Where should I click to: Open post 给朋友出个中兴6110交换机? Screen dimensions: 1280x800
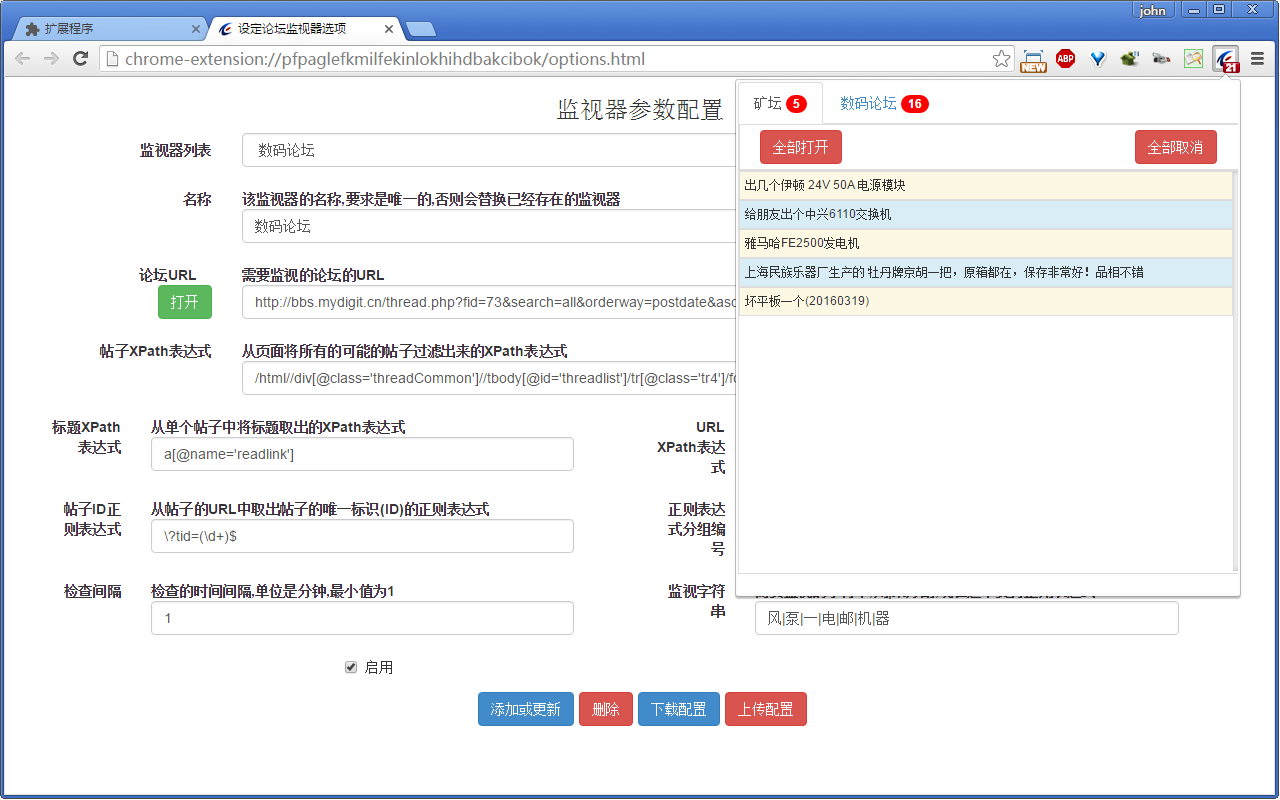[x=986, y=214]
